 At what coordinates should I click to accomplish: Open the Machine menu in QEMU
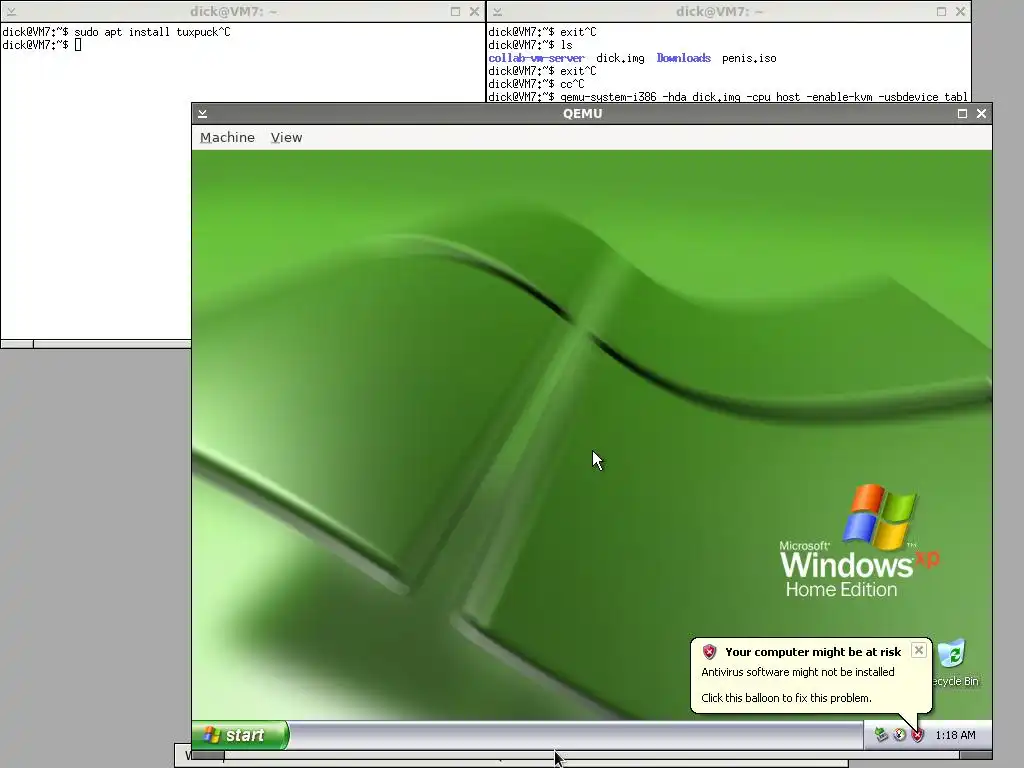coord(227,137)
